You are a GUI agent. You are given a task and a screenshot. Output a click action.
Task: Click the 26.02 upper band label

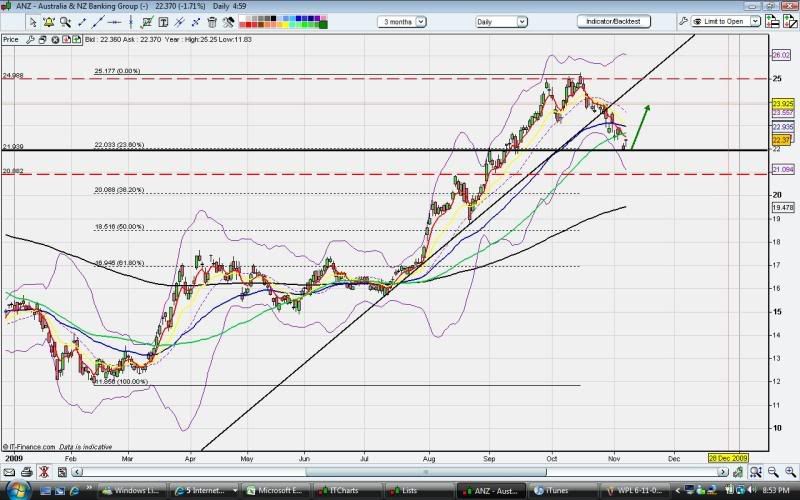pyautogui.click(x=782, y=55)
